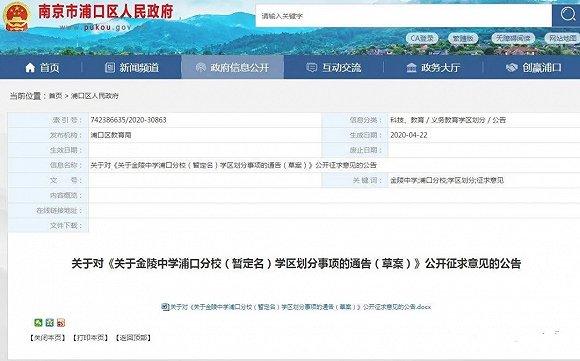Click the search magnifier icon
Image resolution: width=580 pixels, height=361 pixels.
pos(567,15)
